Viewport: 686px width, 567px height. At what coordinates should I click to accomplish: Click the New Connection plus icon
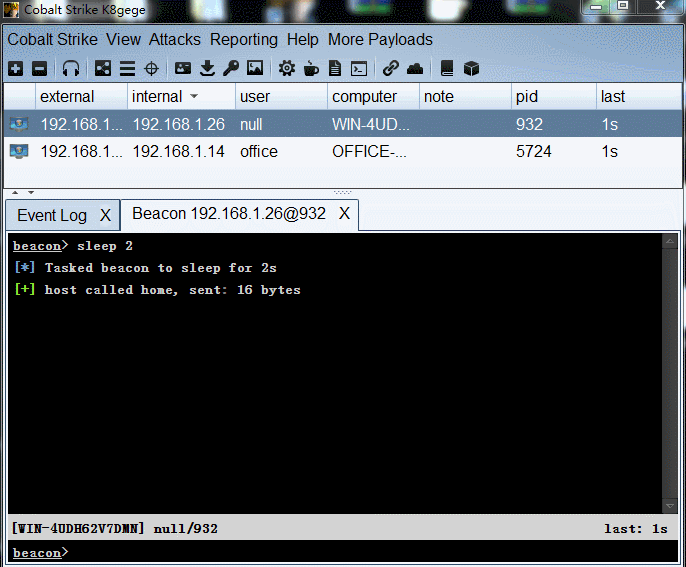(15, 69)
